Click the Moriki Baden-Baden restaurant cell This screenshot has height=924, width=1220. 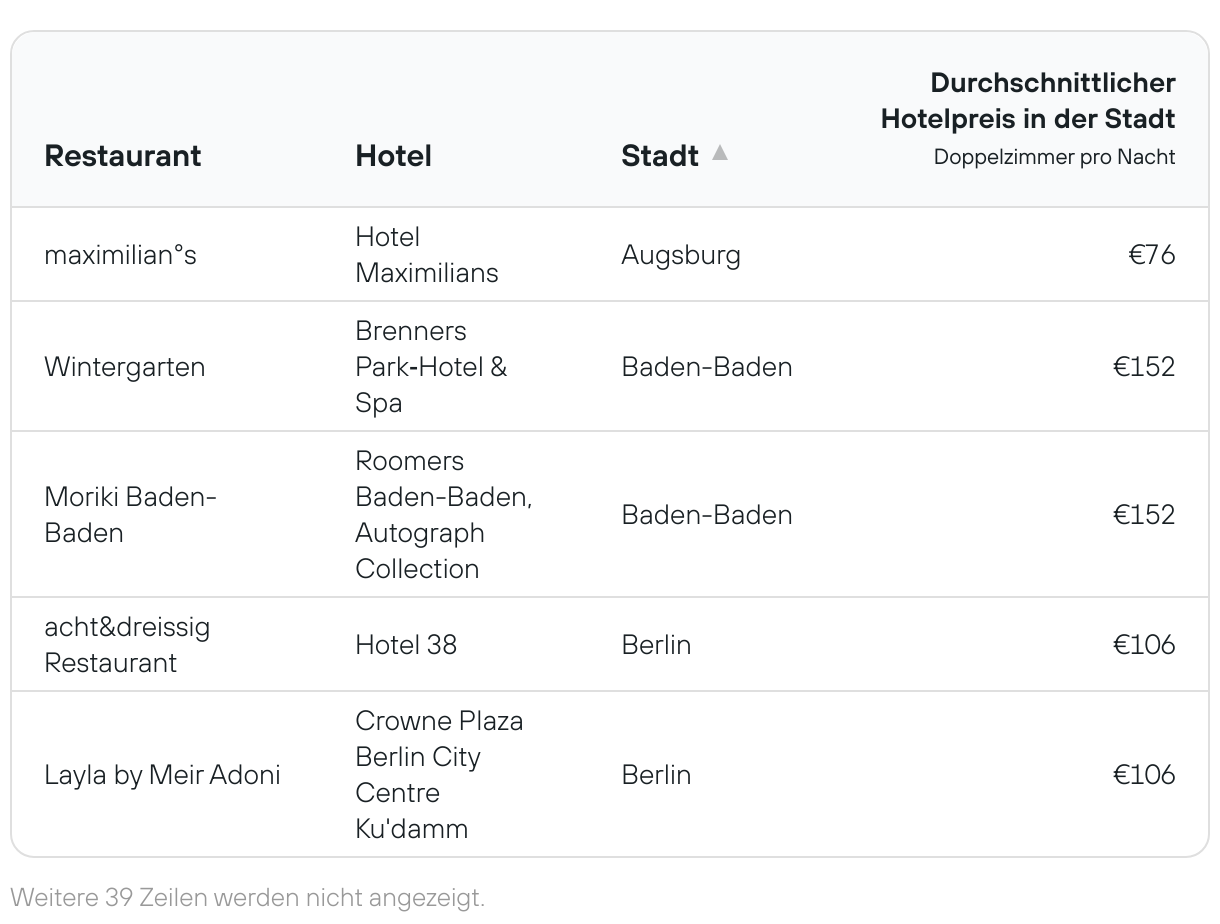click(131, 515)
